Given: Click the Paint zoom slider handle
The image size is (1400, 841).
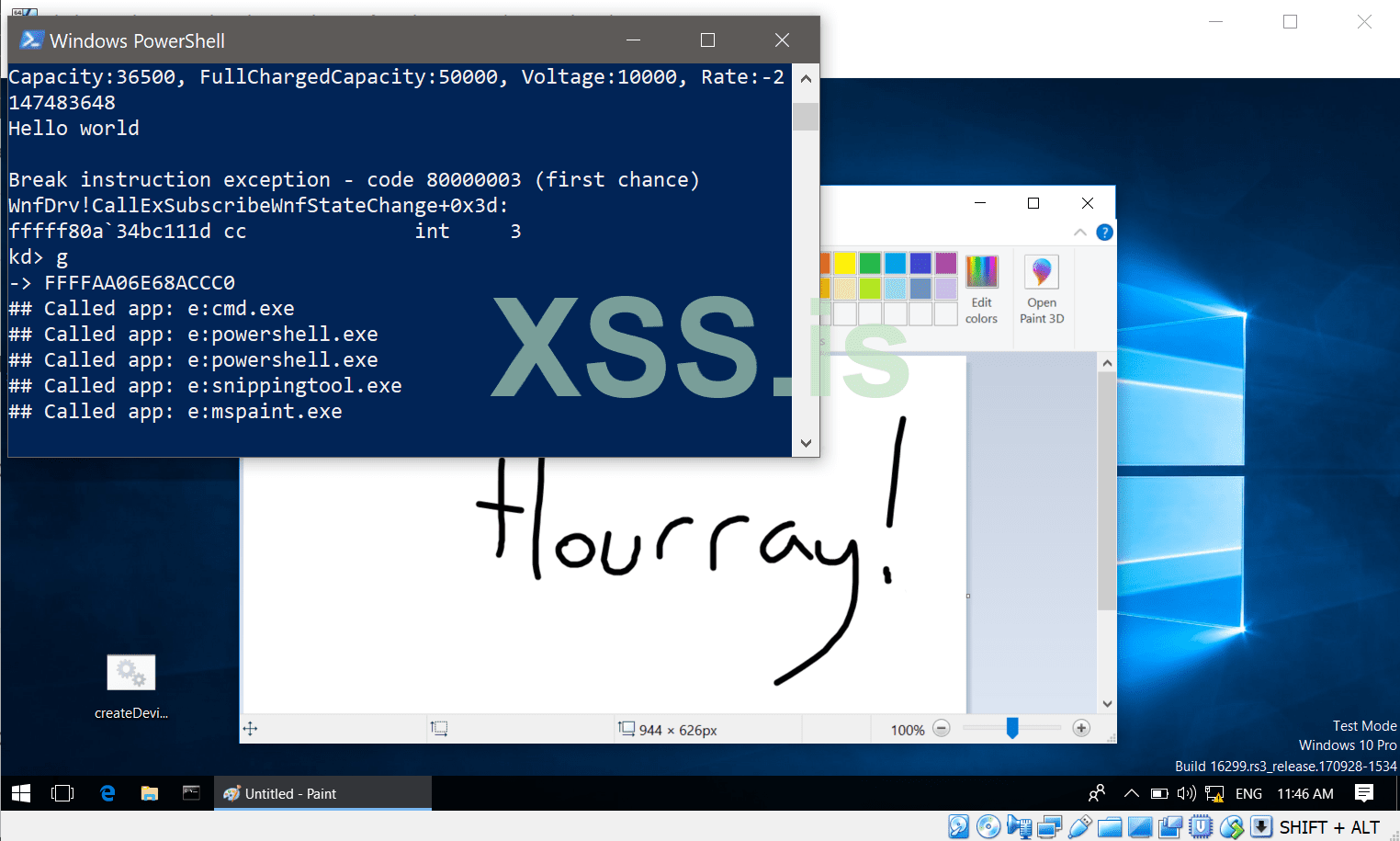Looking at the screenshot, I should [1012, 728].
